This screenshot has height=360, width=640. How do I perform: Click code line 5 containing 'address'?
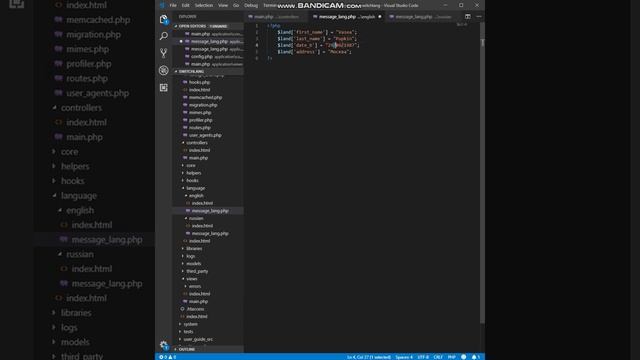(314, 52)
